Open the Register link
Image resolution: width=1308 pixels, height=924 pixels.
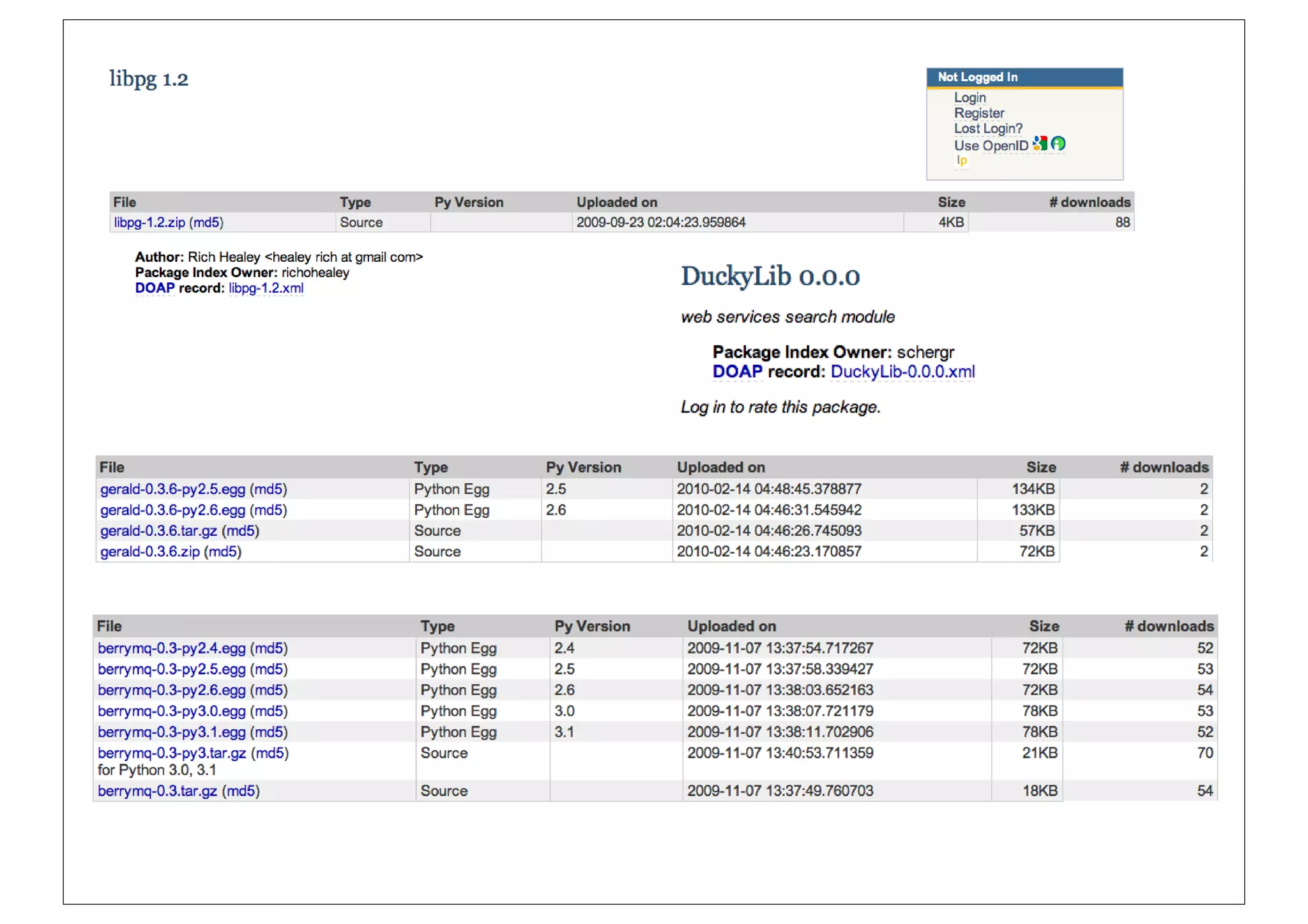point(978,113)
